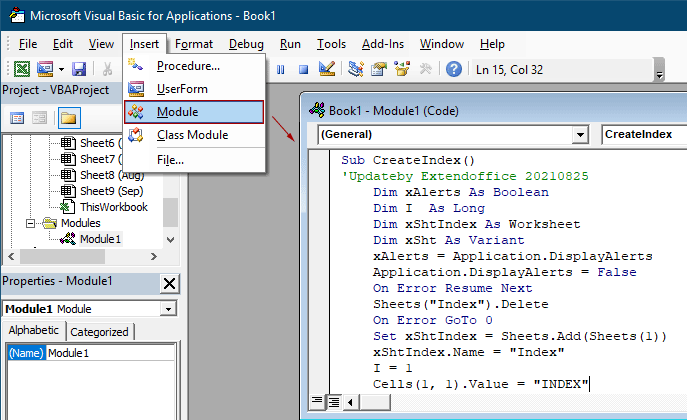Open Visual Basic Help question mark icon
This screenshot has height=420, width=687.
click(453, 69)
